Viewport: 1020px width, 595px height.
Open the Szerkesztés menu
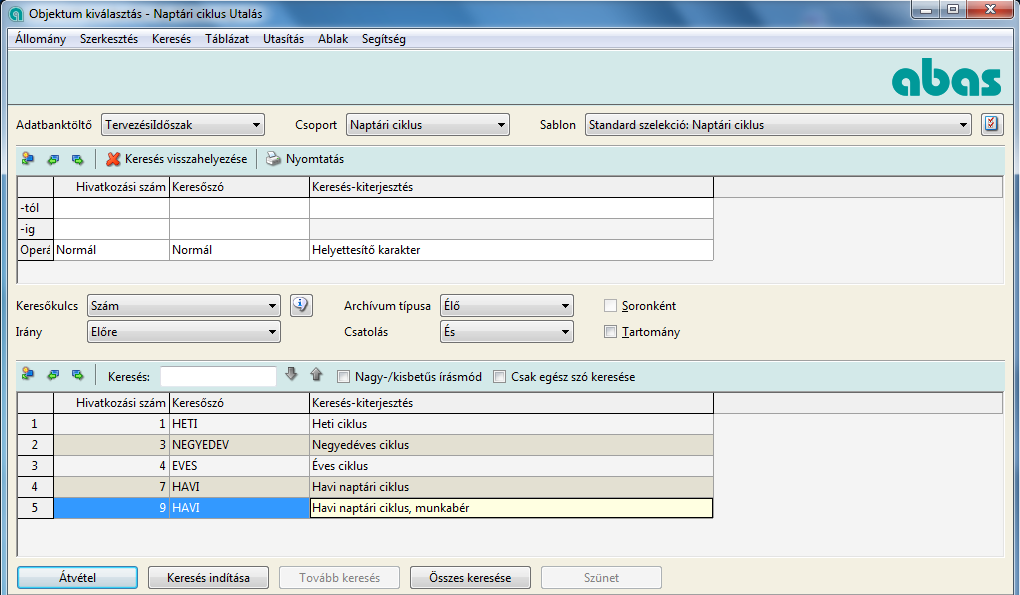[109, 39]
